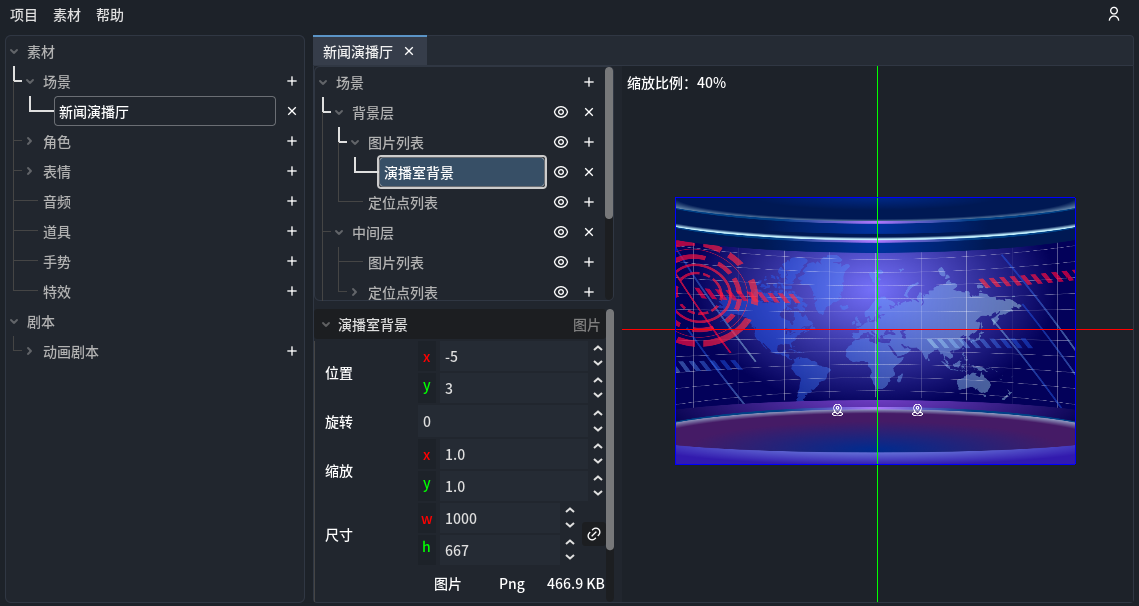
Task: Add a new scene with the 场景 plus icon
Action: click(291, 81)
